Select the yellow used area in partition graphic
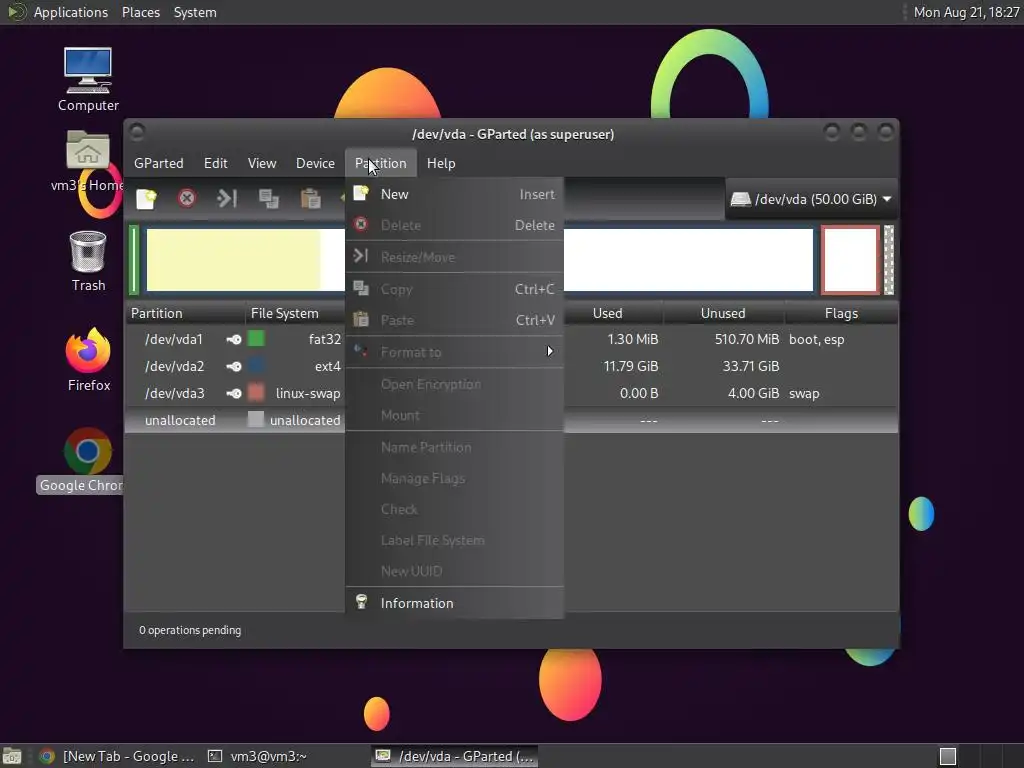Viewport: 1024px width, 768px height. (x=233, y=259)
